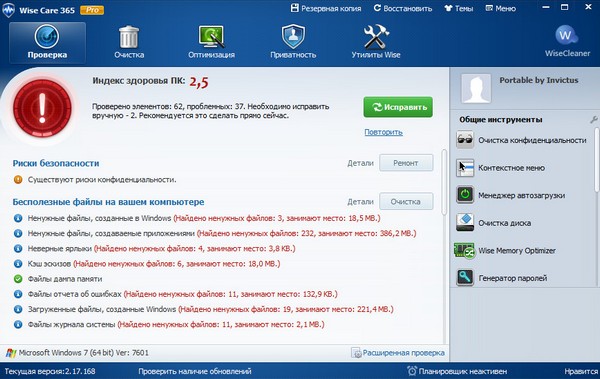Open Утилиты Wise tools tab
Screen dimensions: 600x379
point(376,42)
